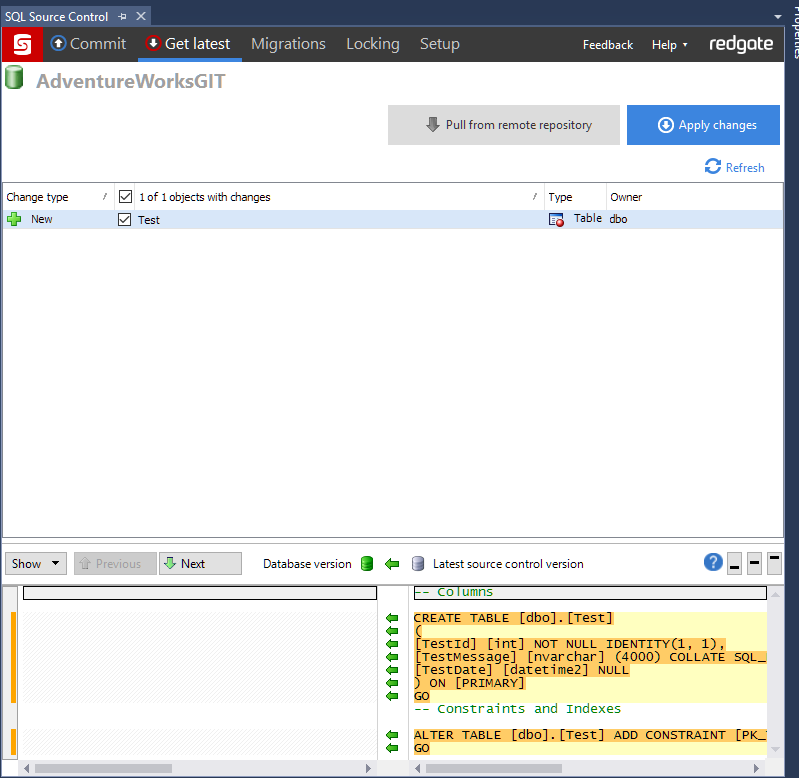Uncheck the Test object checkbox
Image resolution: width=799 pixels, height=778 pixels.
coord(124,220)
